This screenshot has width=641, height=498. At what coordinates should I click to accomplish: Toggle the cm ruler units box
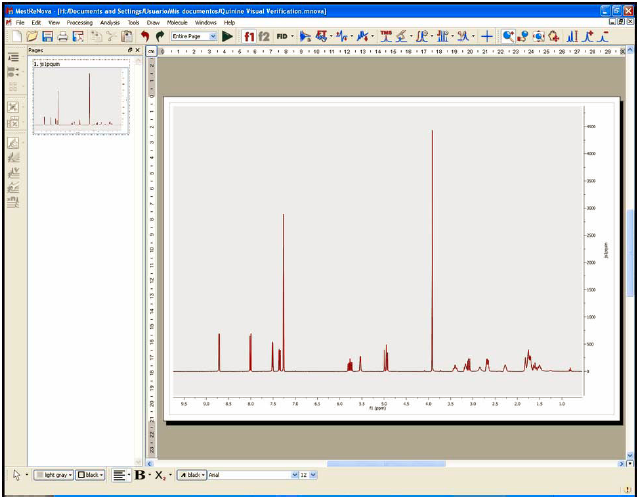point(151,52)
